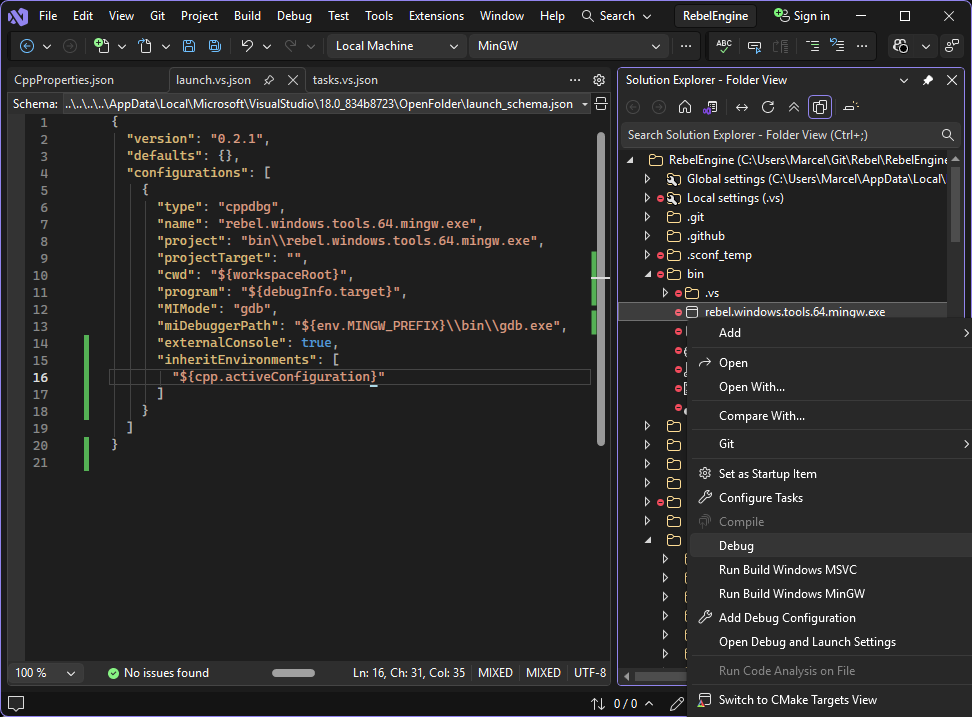
Task: Click Switch Views icon in Solution Explorer
Action: (x=710, y=107)
